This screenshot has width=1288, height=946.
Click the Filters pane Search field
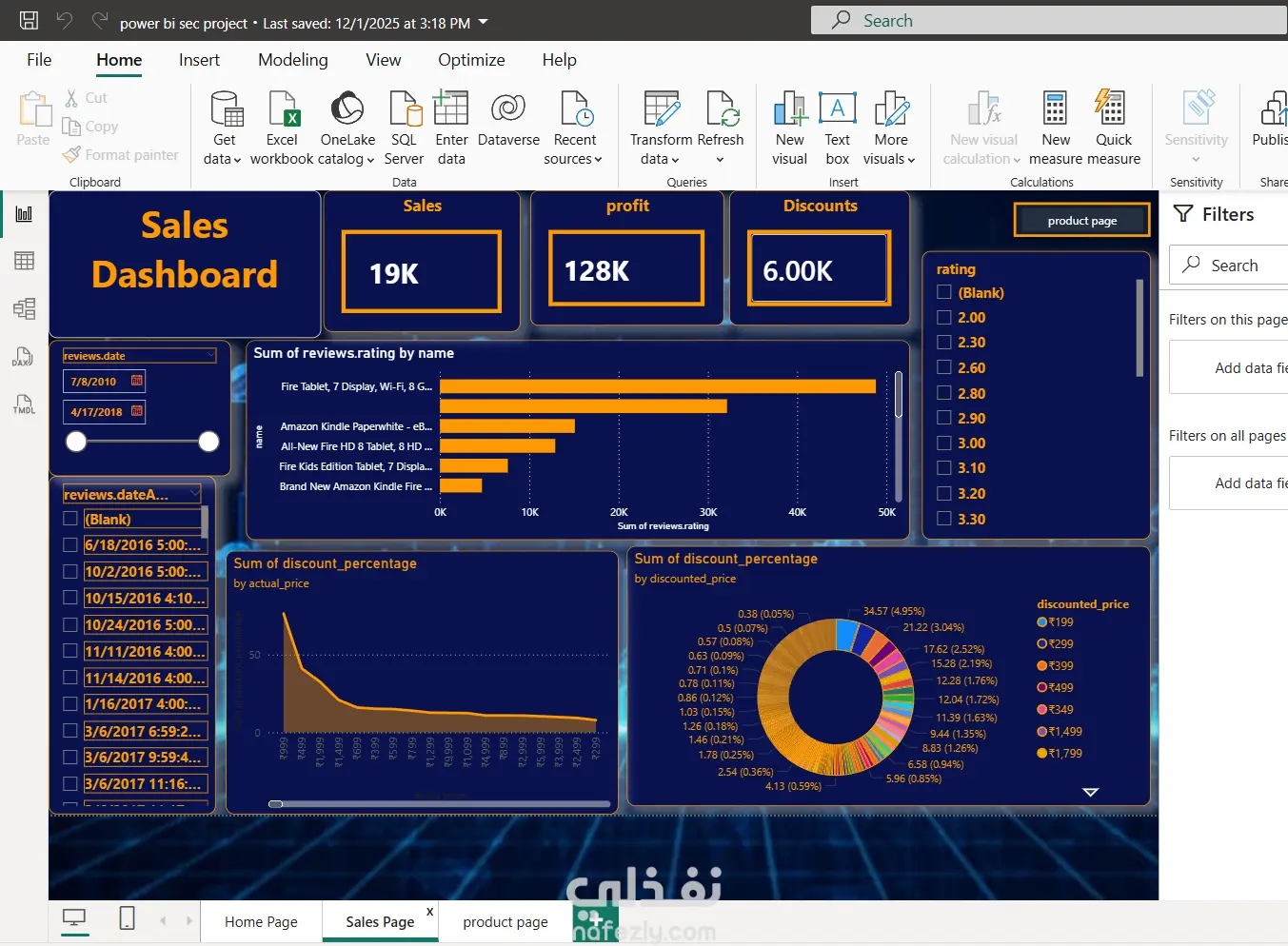coord(1228,266)
